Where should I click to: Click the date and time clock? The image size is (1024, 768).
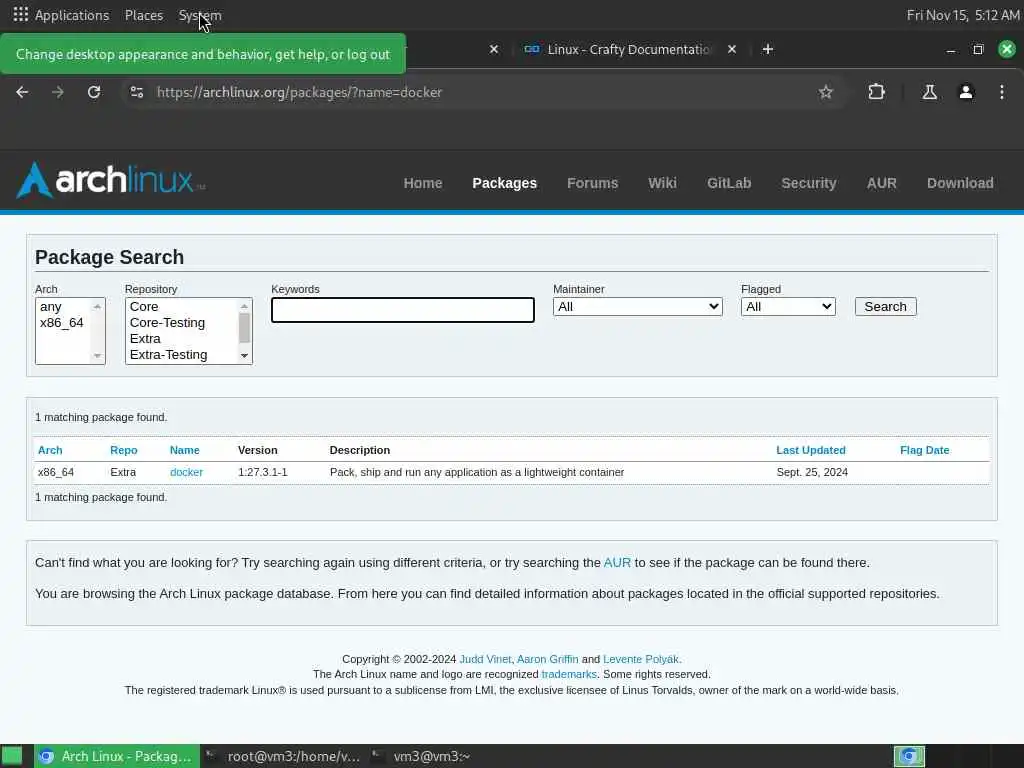point(963,15)
